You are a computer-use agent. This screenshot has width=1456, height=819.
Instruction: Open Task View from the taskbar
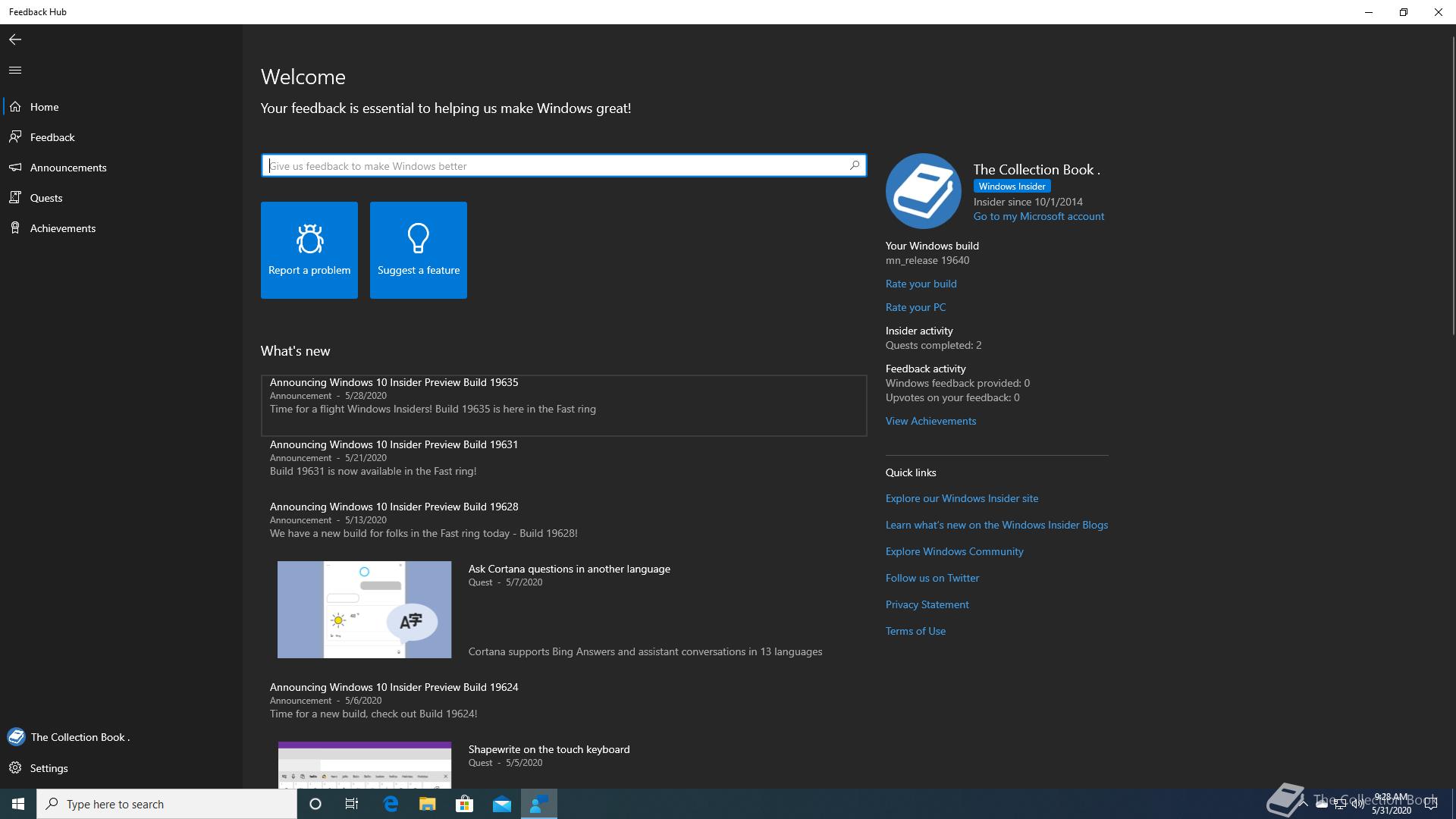352,804
